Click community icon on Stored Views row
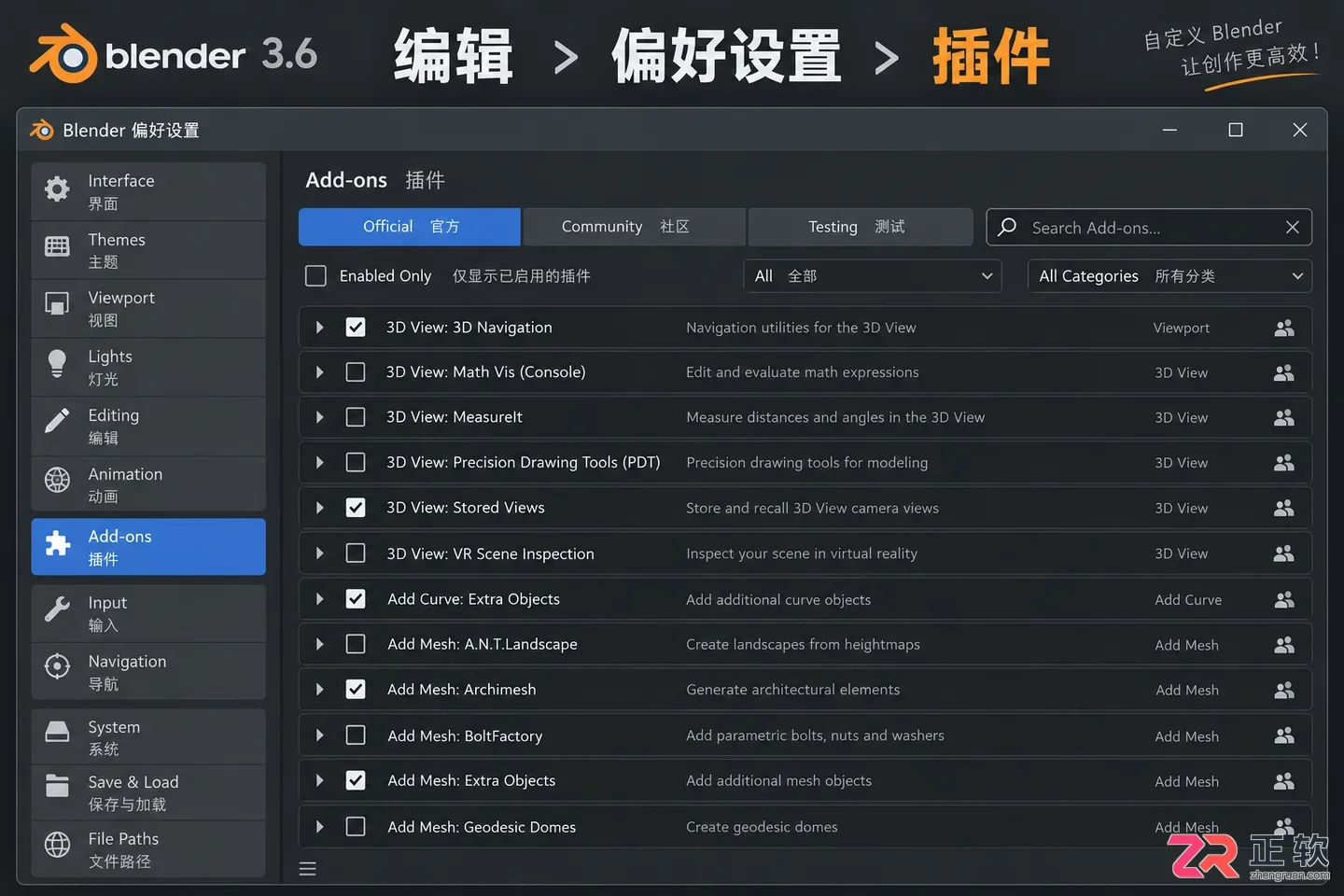The height and width of the screenshot is (896, 1344). pos(1284,508)
